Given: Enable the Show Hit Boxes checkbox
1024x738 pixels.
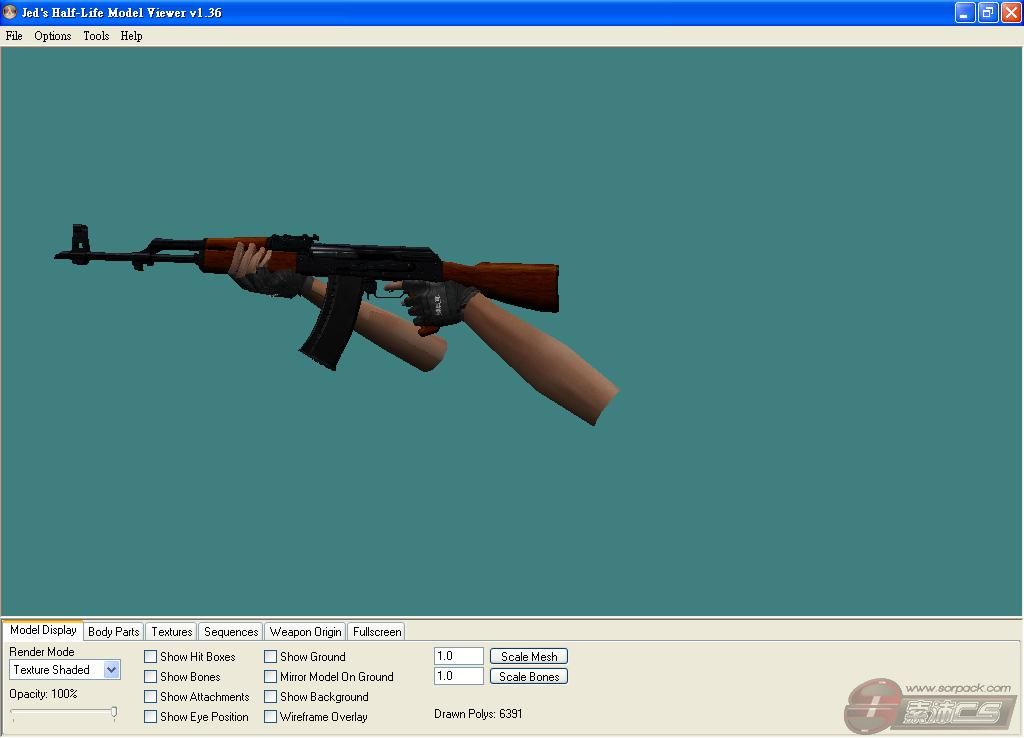Looking at the screenshot, I should [x=151, y=657].
